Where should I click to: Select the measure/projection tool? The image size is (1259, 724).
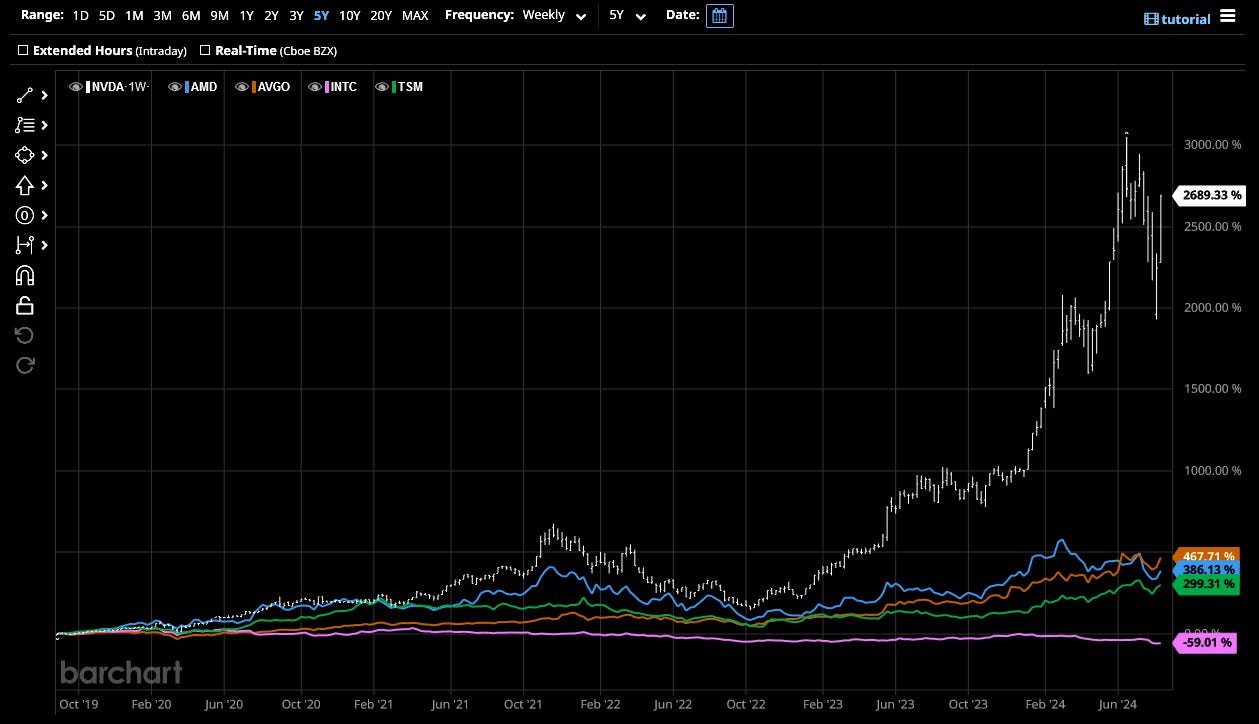(25, 245)
